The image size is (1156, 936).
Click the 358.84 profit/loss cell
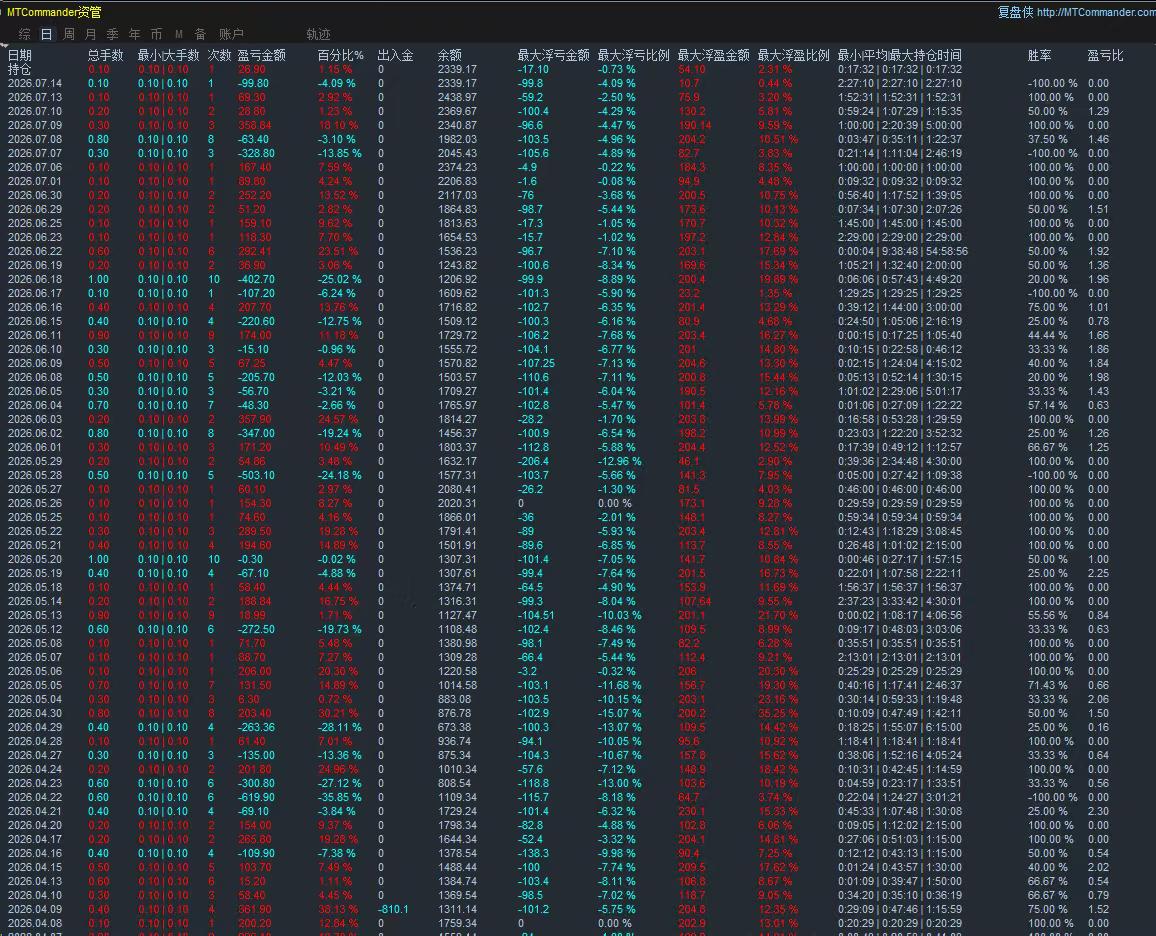[x=254, y=125]
